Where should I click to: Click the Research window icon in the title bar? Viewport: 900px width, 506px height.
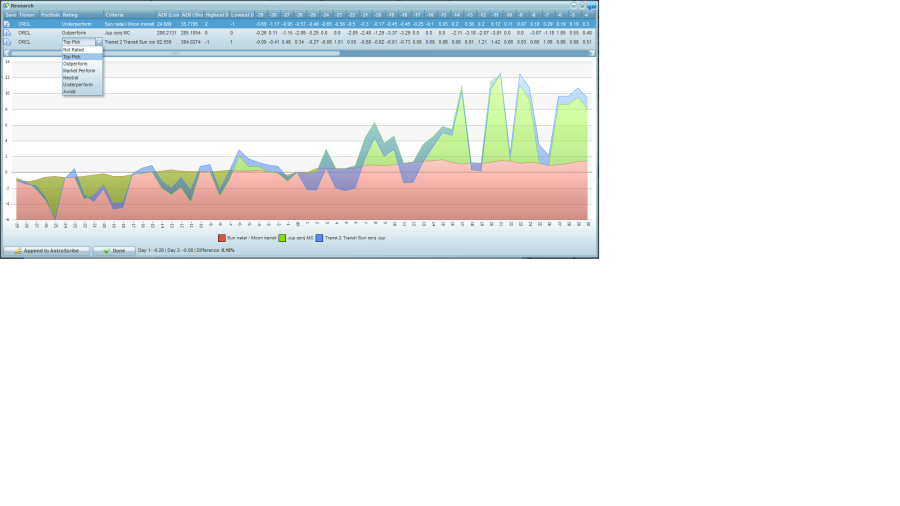pyautogui.click(x=5, y=5)
